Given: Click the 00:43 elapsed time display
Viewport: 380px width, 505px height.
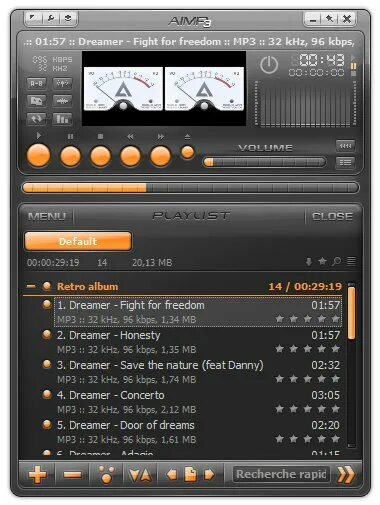Looking at the screenshot, I should [321, 60].
